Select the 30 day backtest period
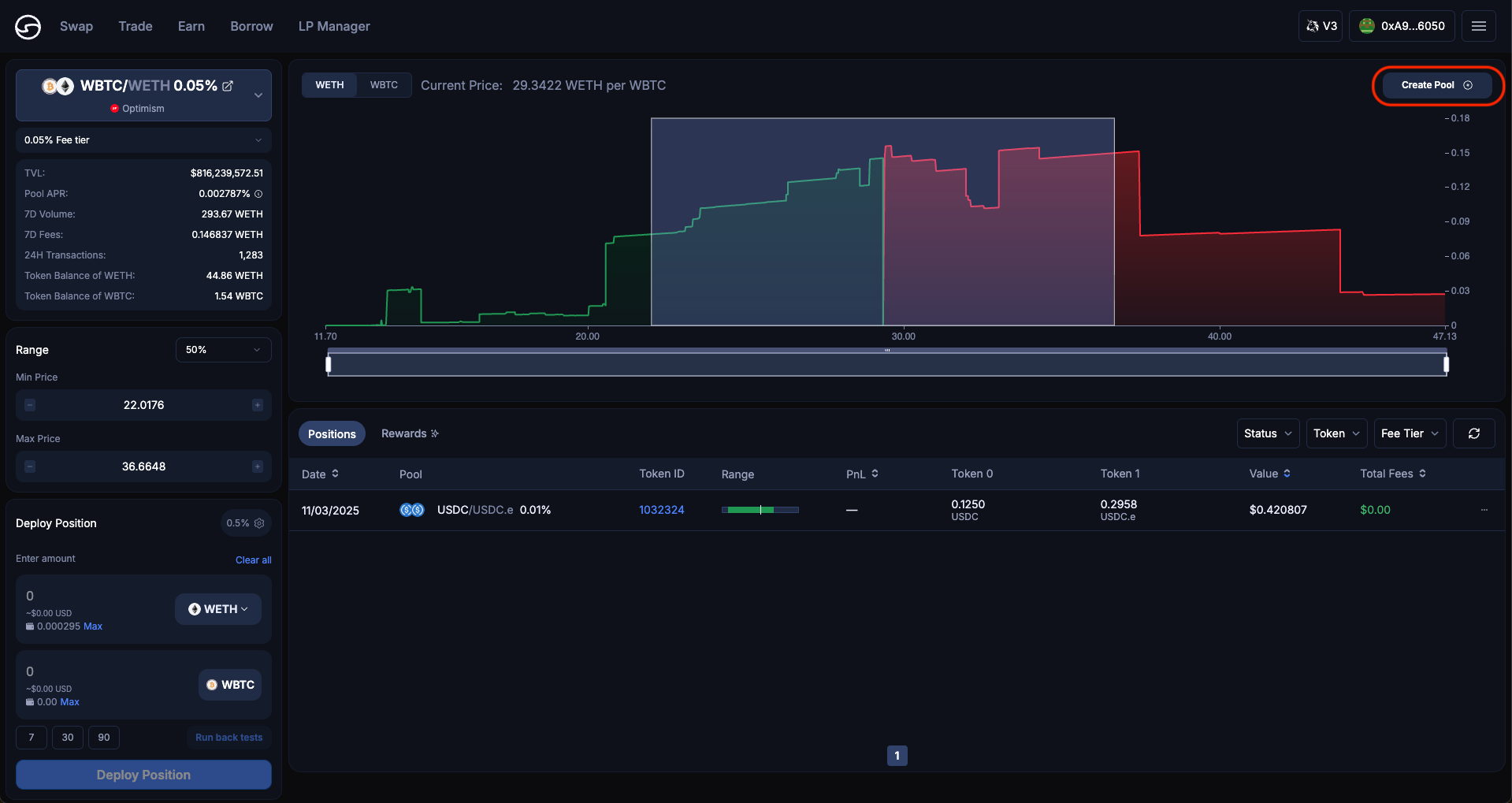This screenshot has width=1512, height=803. (68, 738)
